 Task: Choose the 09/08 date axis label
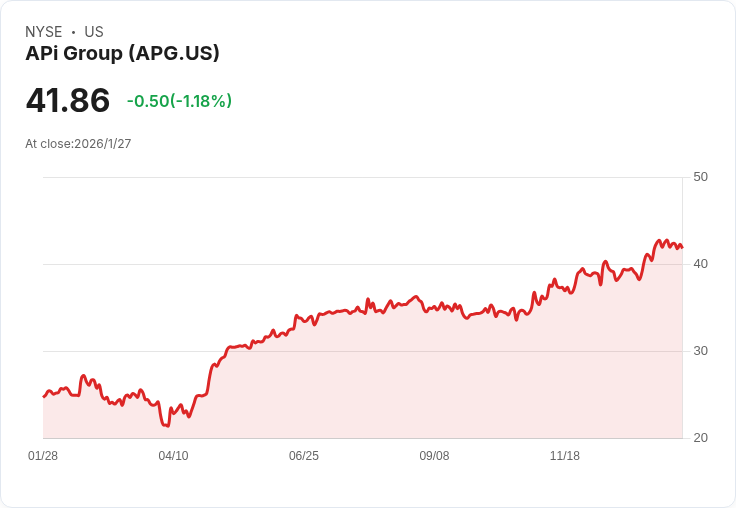434,456
